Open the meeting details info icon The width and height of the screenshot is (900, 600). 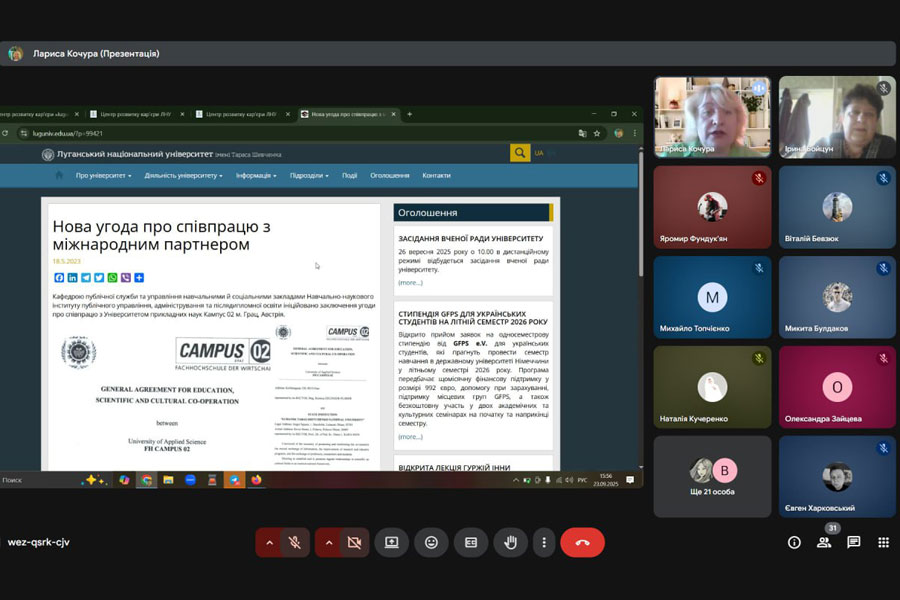(794, 542)
